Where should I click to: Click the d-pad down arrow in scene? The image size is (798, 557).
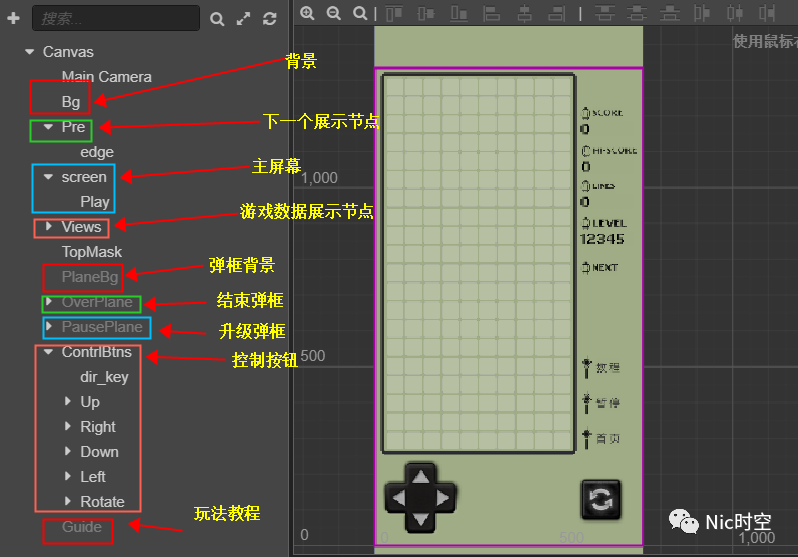pyautogui.click(x=420, y=520)
